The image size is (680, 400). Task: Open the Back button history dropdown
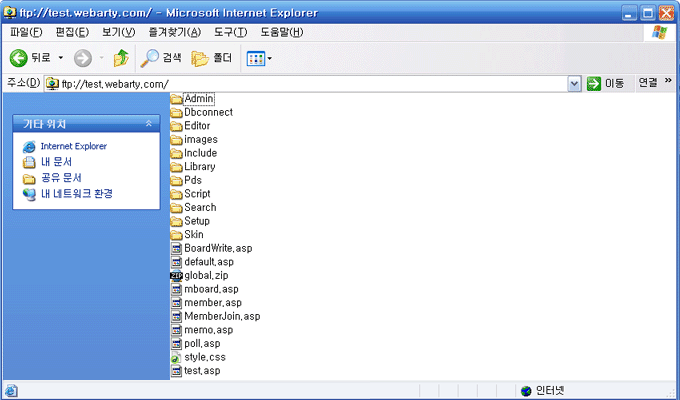click(60, 59)
